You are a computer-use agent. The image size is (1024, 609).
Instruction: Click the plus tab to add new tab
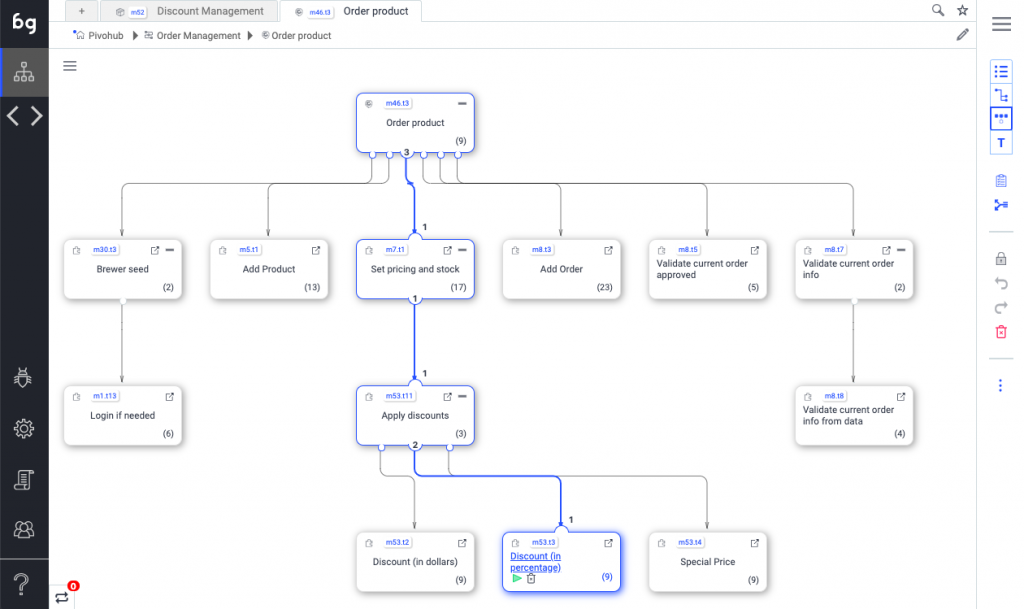pyautogui.click(x=81, y=11)
